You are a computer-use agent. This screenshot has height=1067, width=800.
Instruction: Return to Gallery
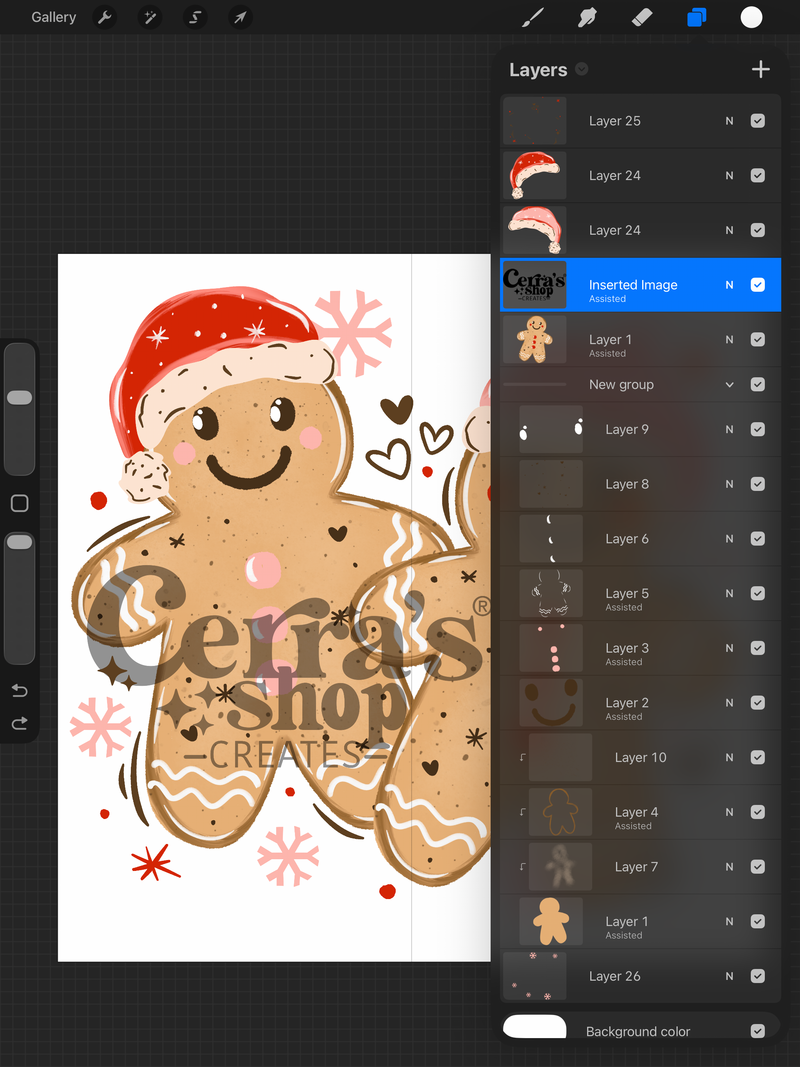(x=54, y=17)
